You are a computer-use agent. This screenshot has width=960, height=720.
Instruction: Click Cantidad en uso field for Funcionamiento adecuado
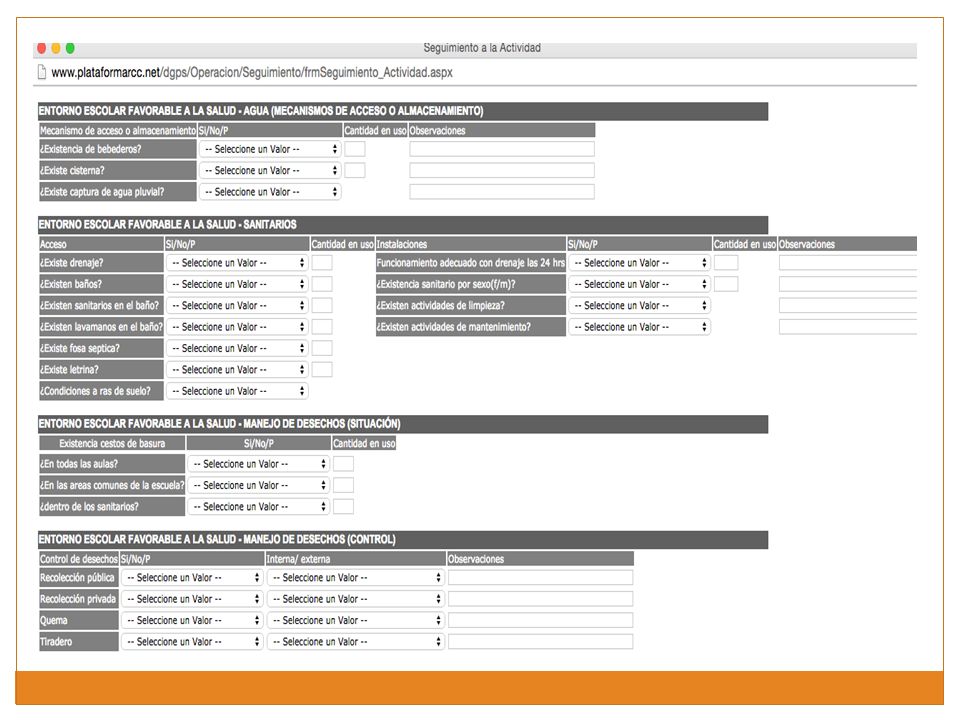[726, 263]
